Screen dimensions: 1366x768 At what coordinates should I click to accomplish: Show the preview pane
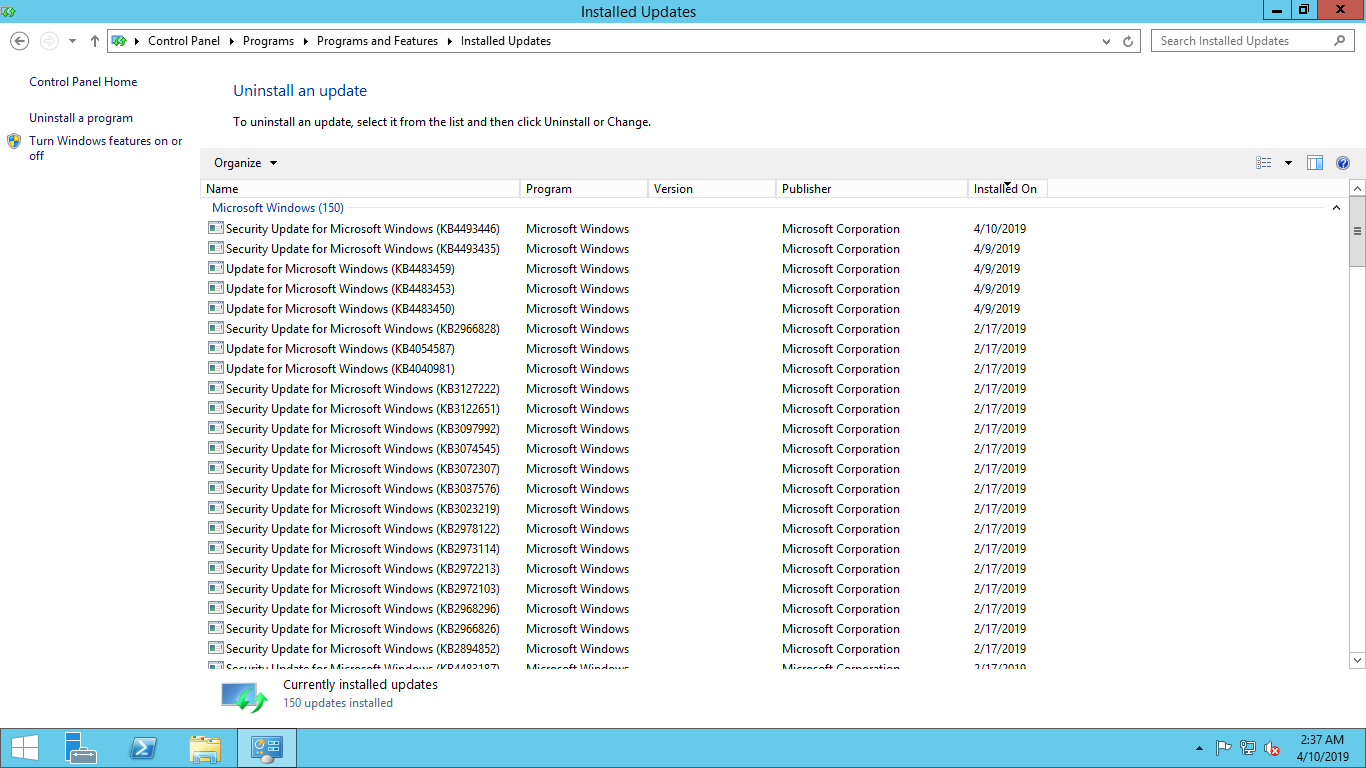pos(1315,163)
